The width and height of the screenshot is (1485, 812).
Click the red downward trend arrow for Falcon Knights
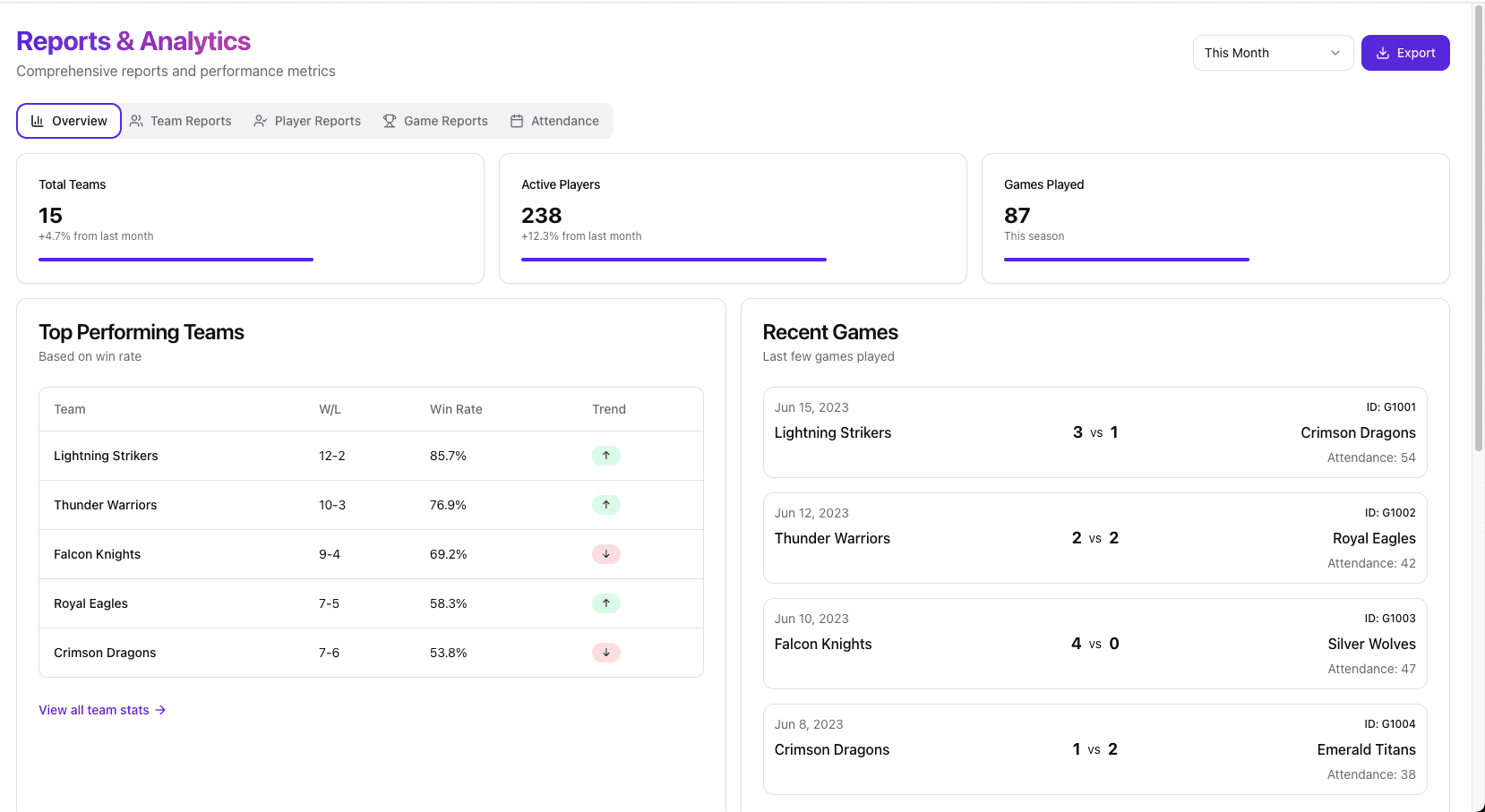point(606,553)
